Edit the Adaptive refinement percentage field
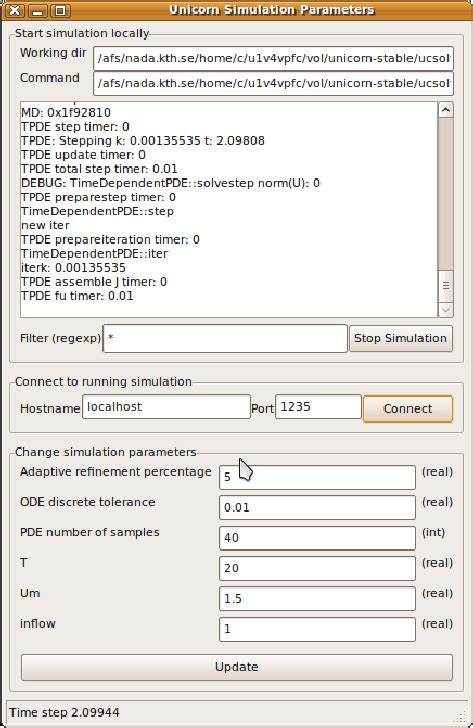This screenshot has width=473, height=728. (317, 477)
